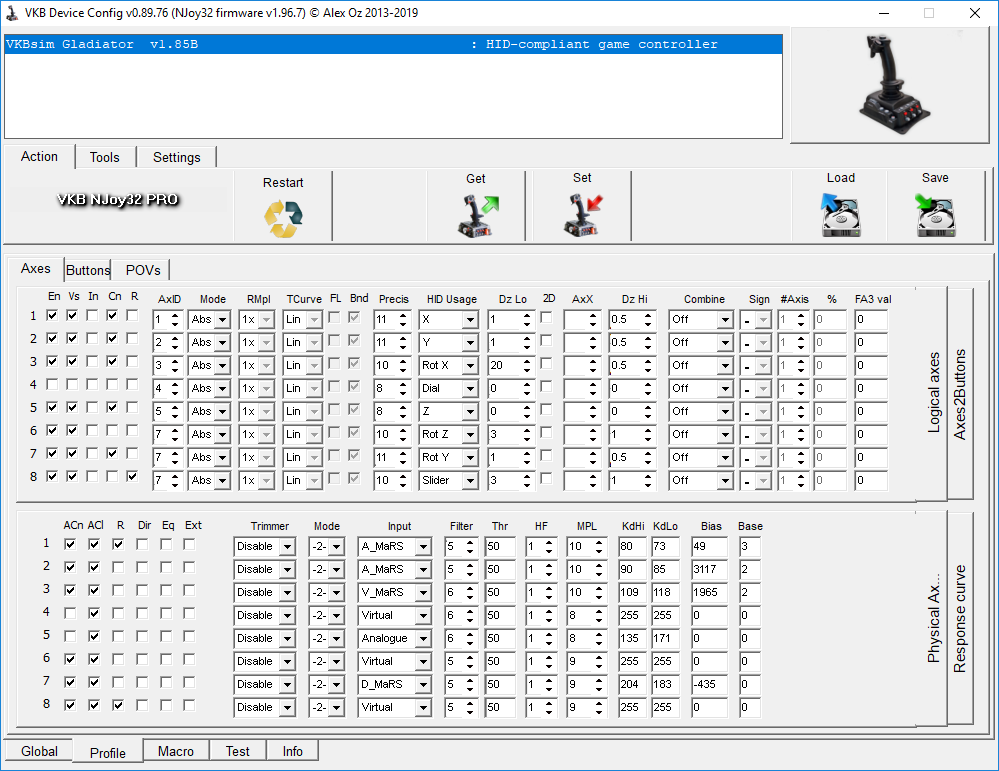
Task: Toggle R checkbox for logical axis 8
Action: [132, 476]
